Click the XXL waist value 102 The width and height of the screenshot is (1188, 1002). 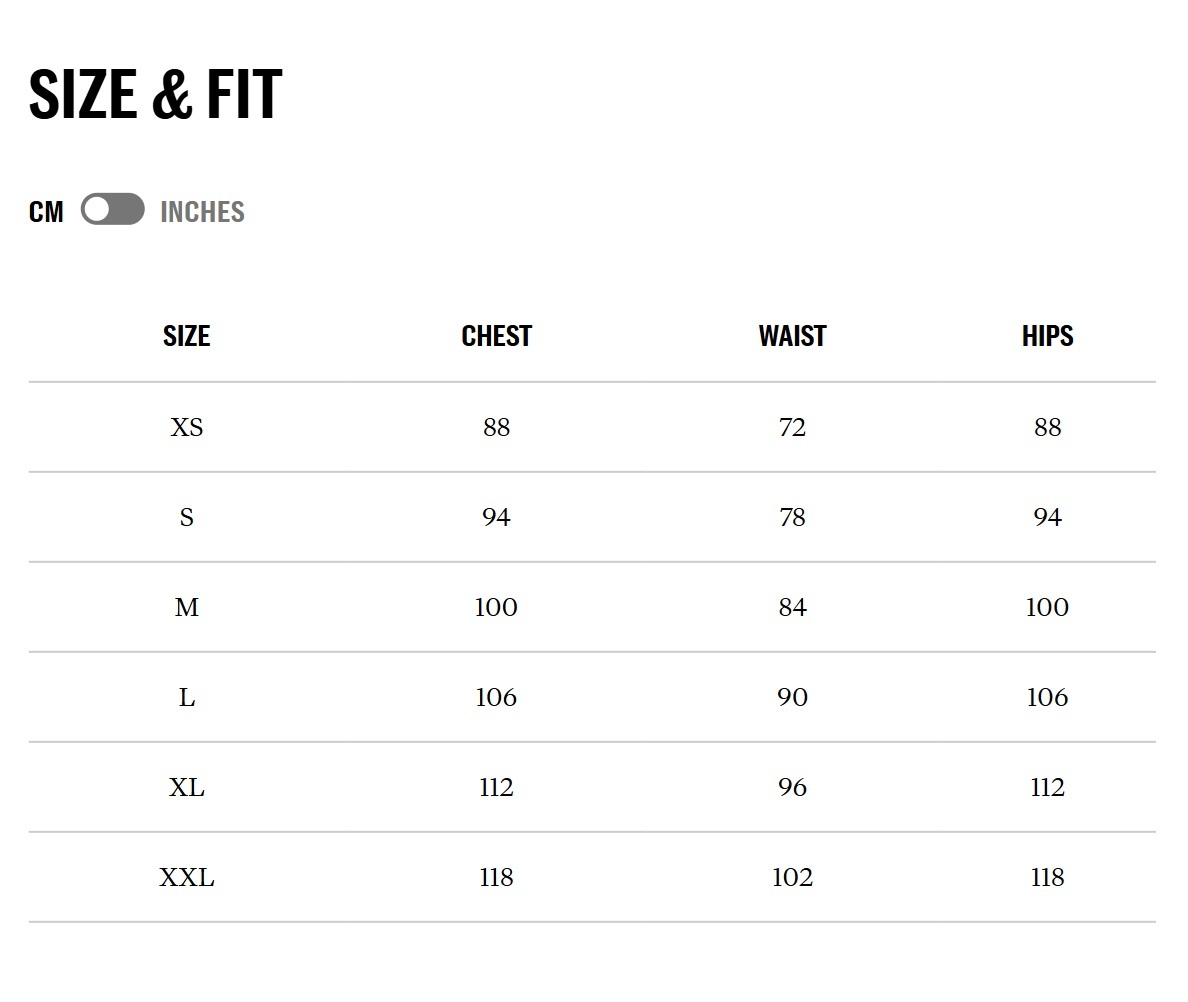[792, 878]
